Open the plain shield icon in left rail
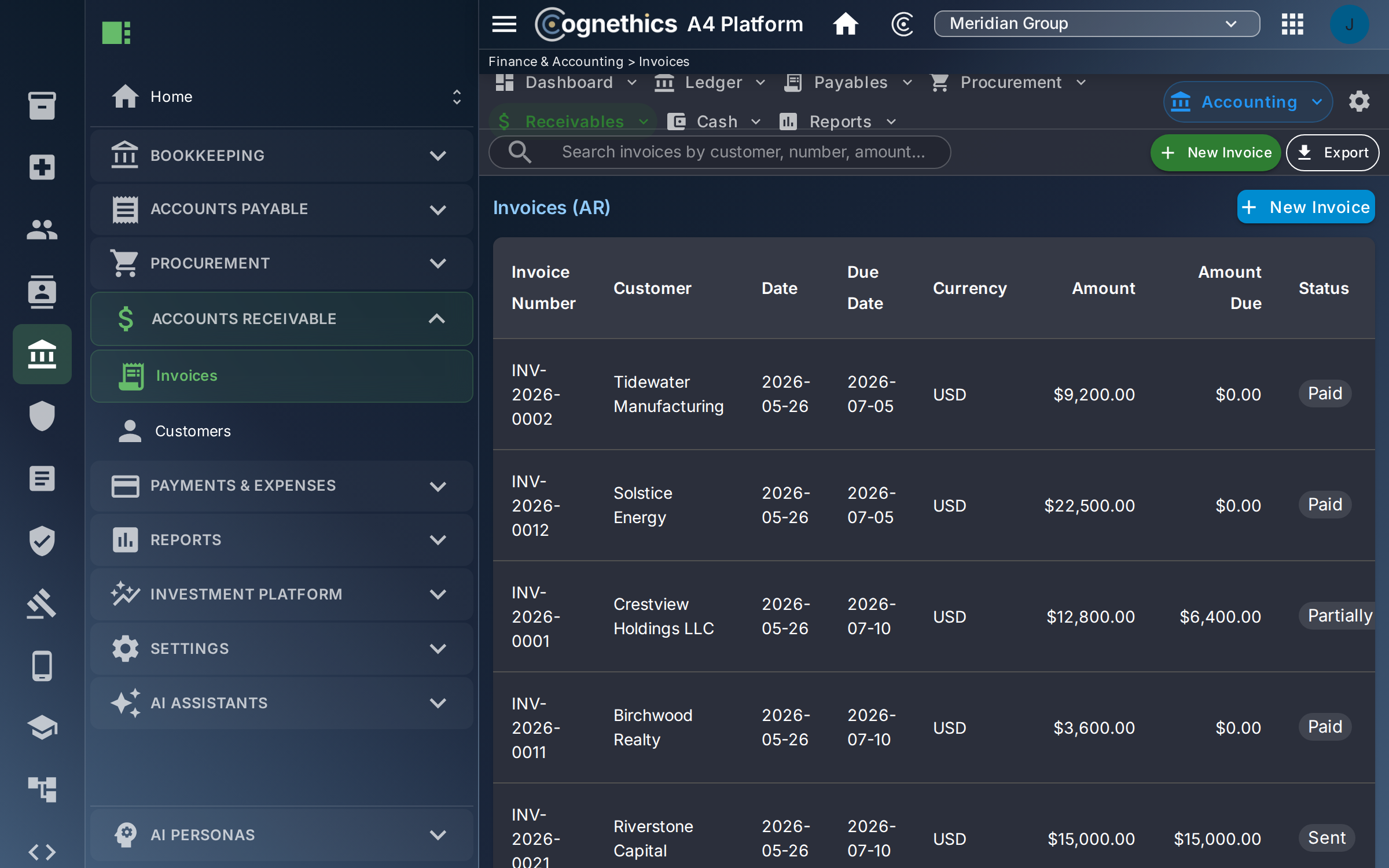 [42, 416]
